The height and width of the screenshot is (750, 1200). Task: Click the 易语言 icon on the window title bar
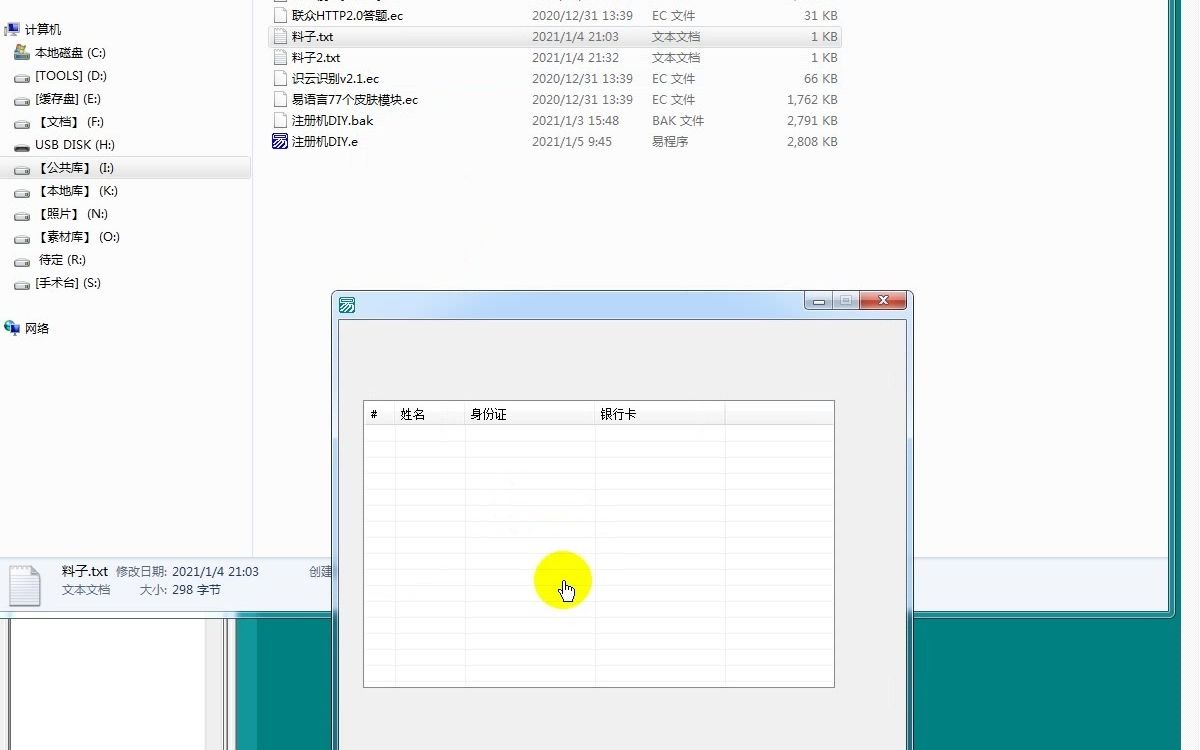(x=346, y=304)
